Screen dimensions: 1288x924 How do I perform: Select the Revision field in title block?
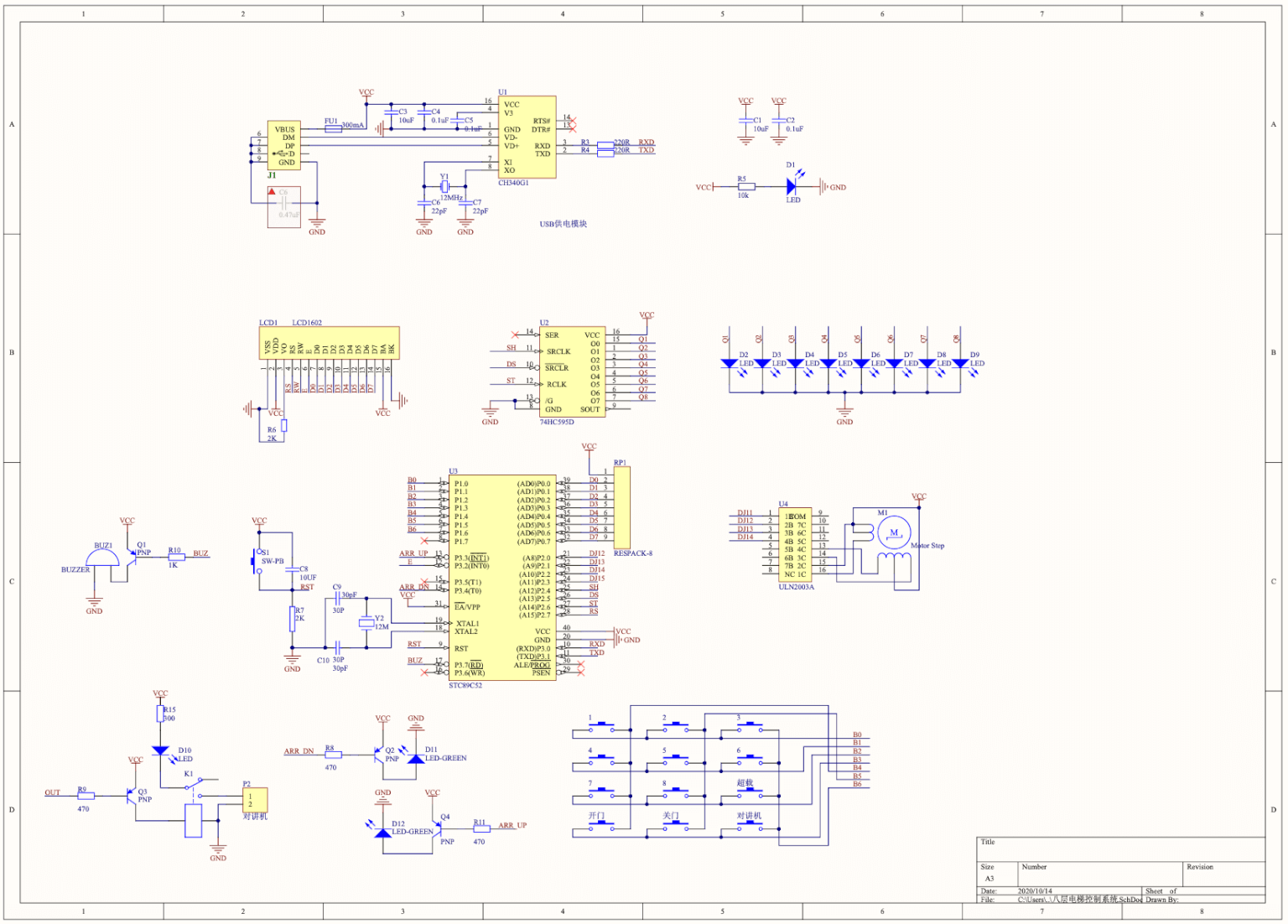(x=1223, y=874)
